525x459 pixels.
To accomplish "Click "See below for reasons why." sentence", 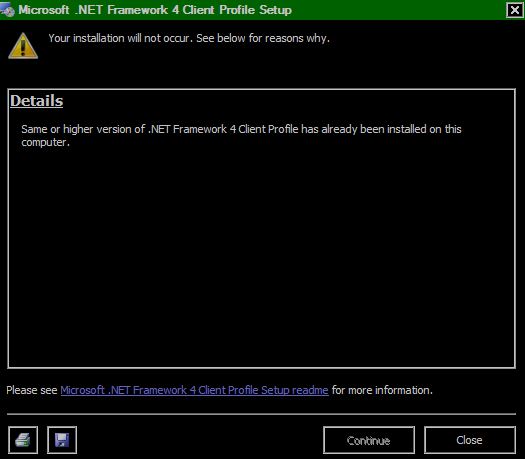I will (263, 38).
